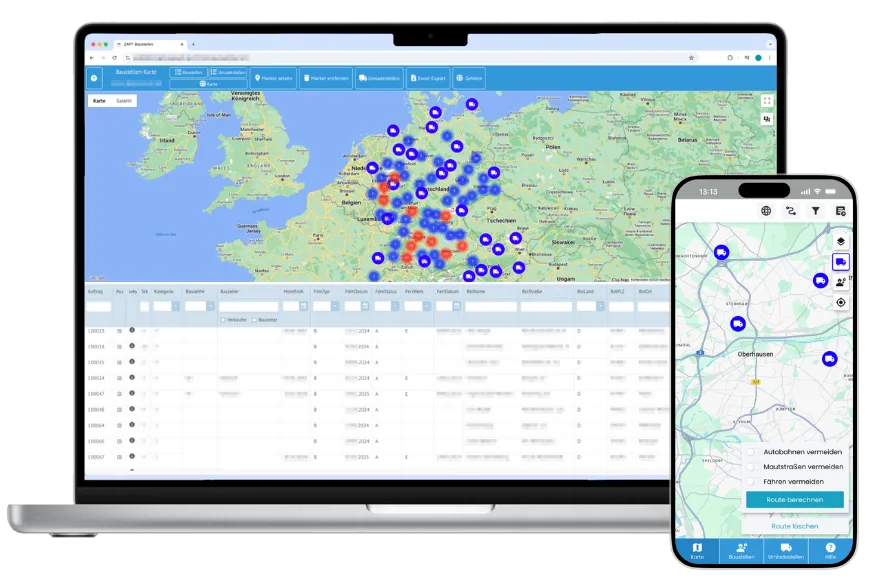Check Fähren vermeiden option

pyautogui.click(x=751, y=482)
